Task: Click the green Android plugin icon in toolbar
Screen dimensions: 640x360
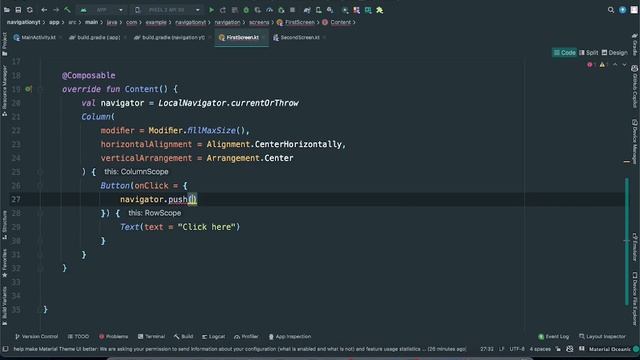Action: (x=380, y=10)
